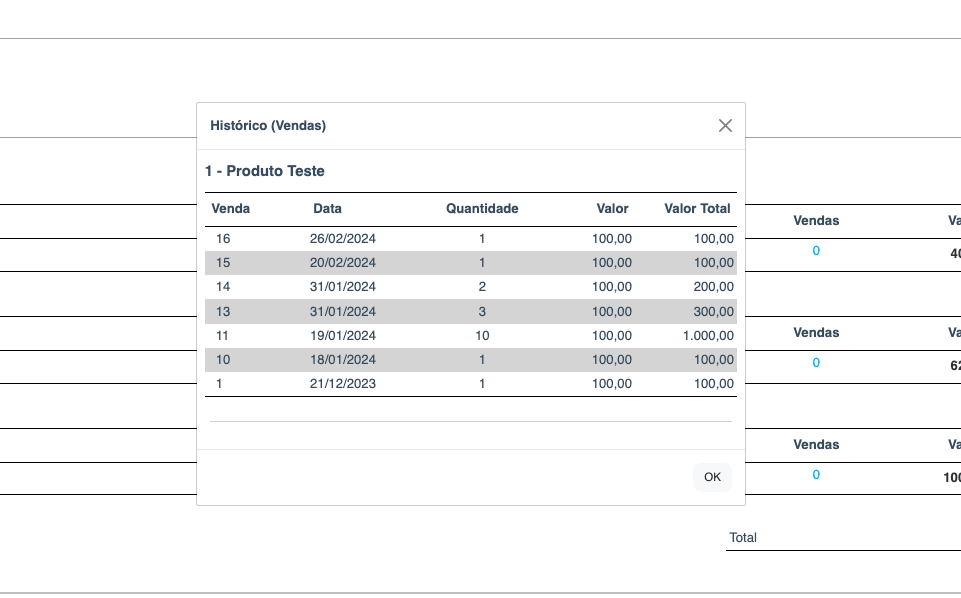Click the 1.000,00 total value cell
This screenshot has height=598, width=961.
pyautogui.click(x=708, y=335)
